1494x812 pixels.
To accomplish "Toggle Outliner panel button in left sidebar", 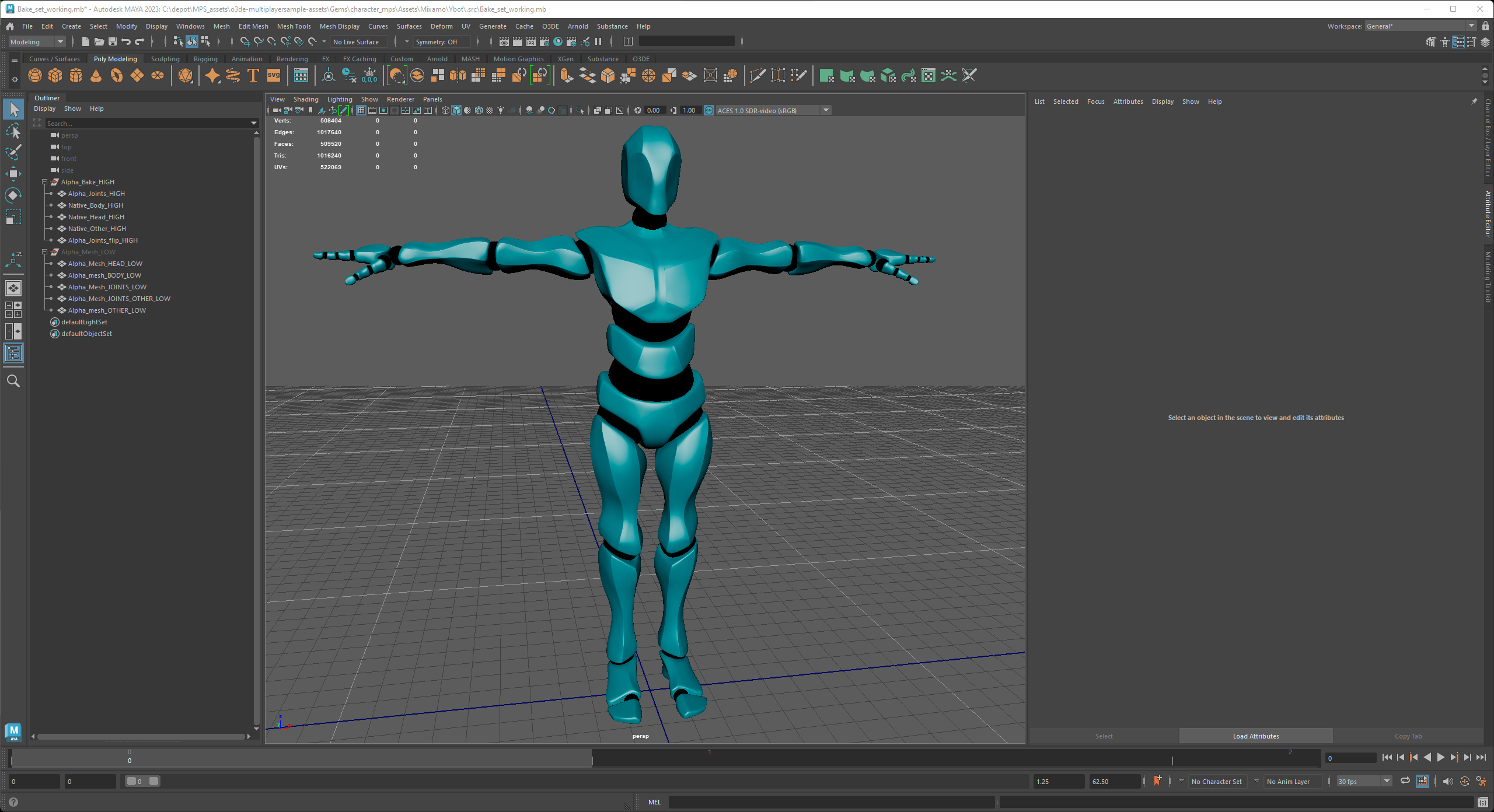I will click(13, 353).
